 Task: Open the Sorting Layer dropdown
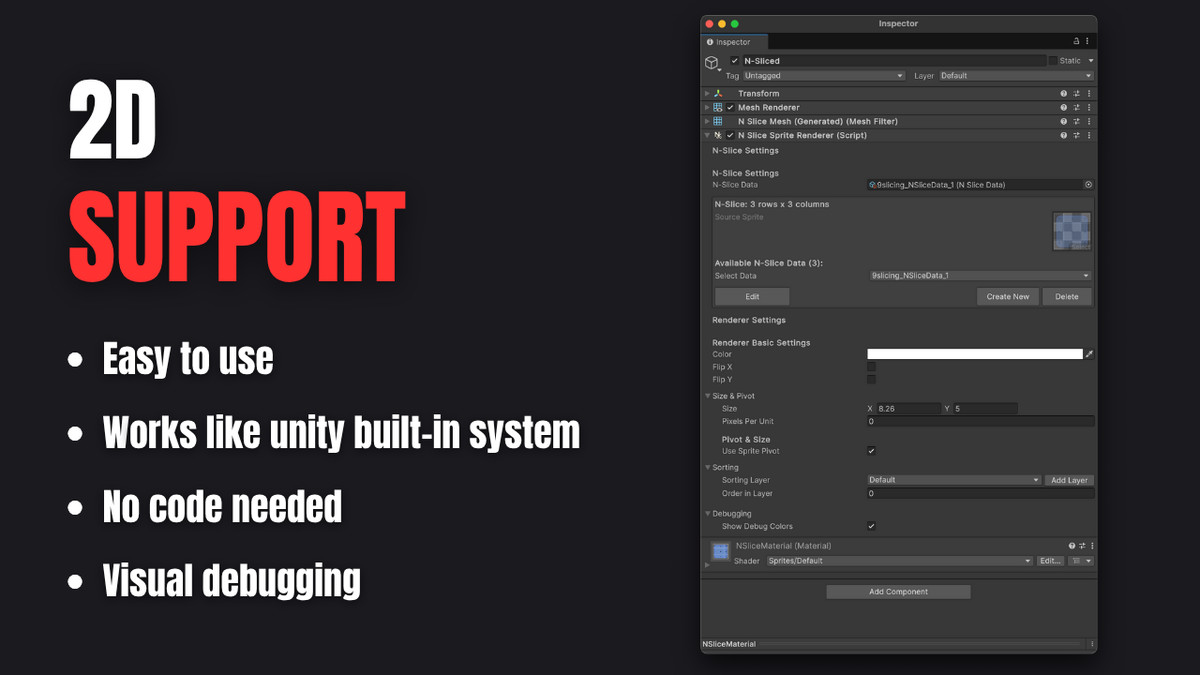click(954, 480)
